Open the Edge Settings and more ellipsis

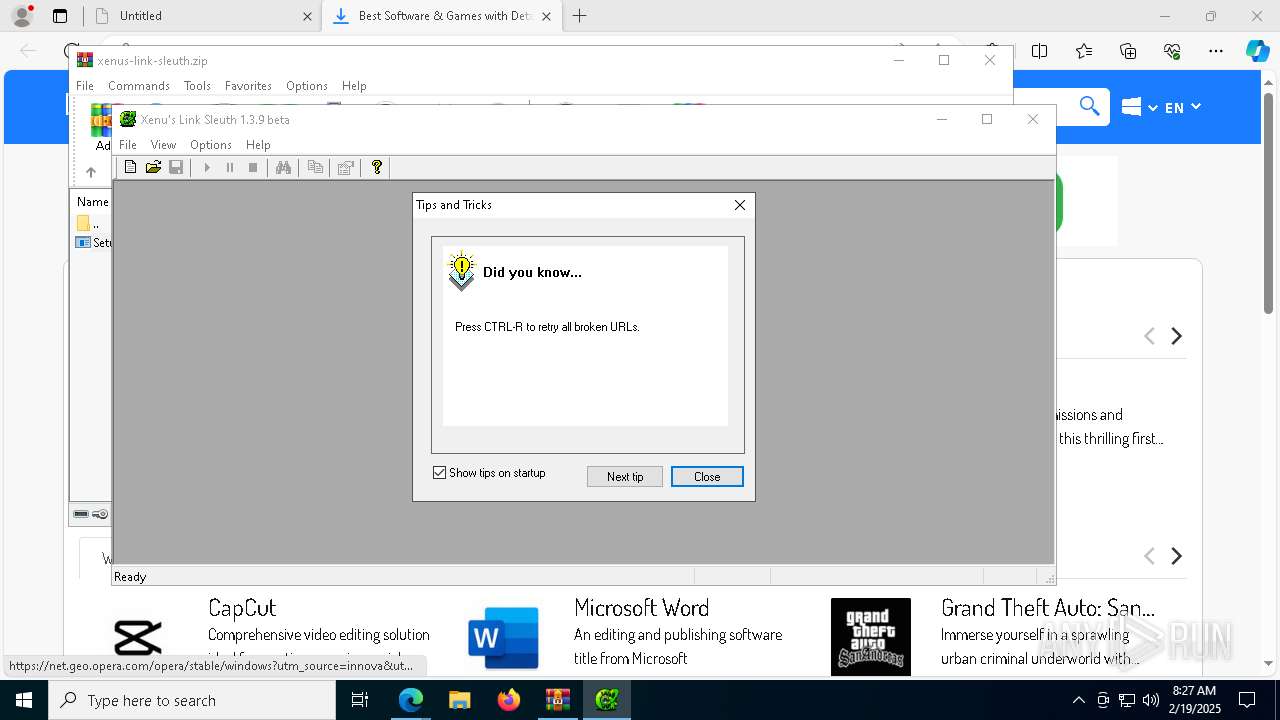point(1216,51)
